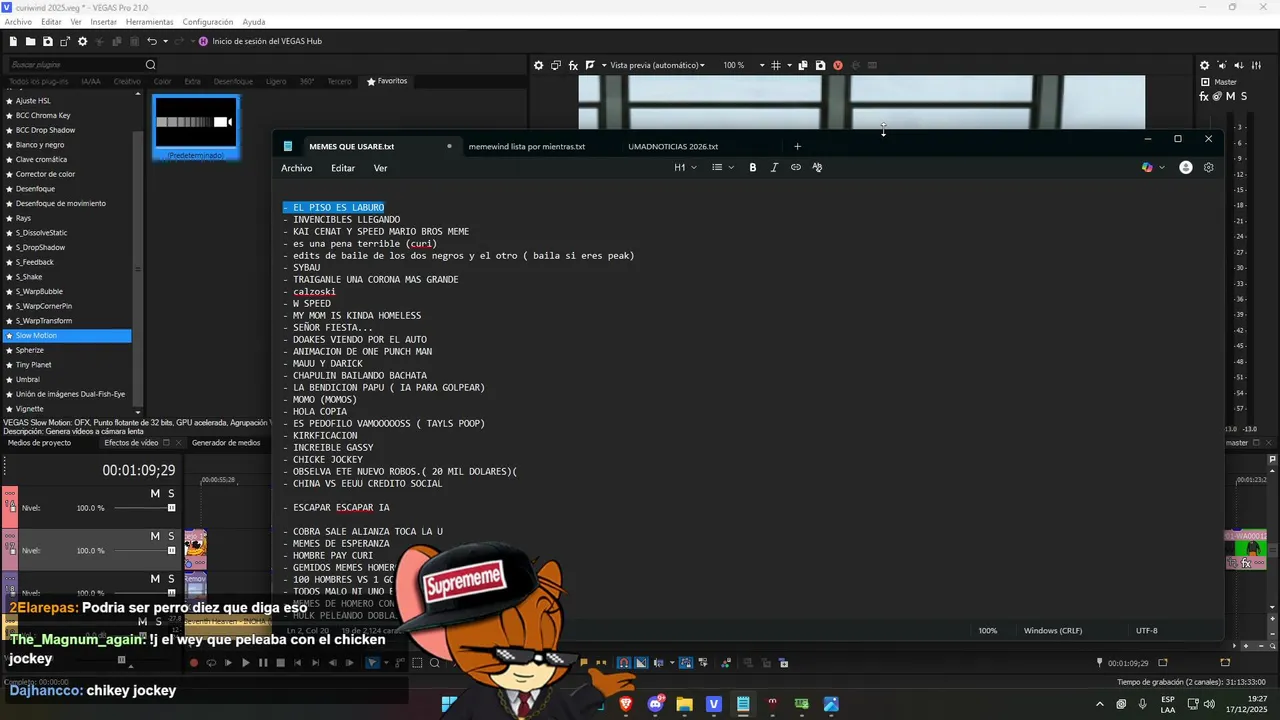Click Italic formatting in Notepad

[x=774, y=168]
